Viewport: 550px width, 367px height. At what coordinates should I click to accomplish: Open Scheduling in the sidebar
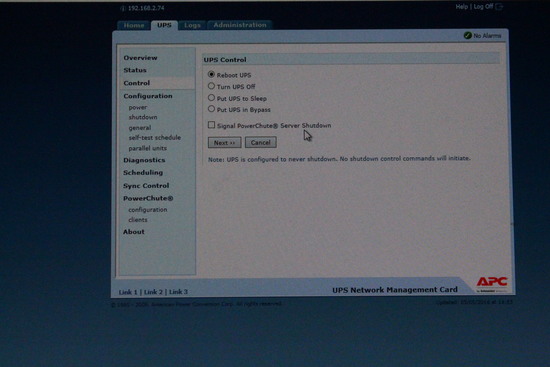143,173
